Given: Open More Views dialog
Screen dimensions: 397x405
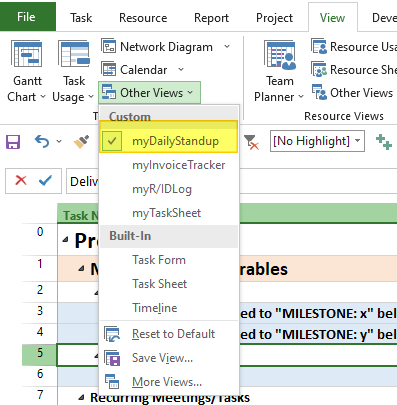Looking at the screenshot, I should tap(168, 382).
